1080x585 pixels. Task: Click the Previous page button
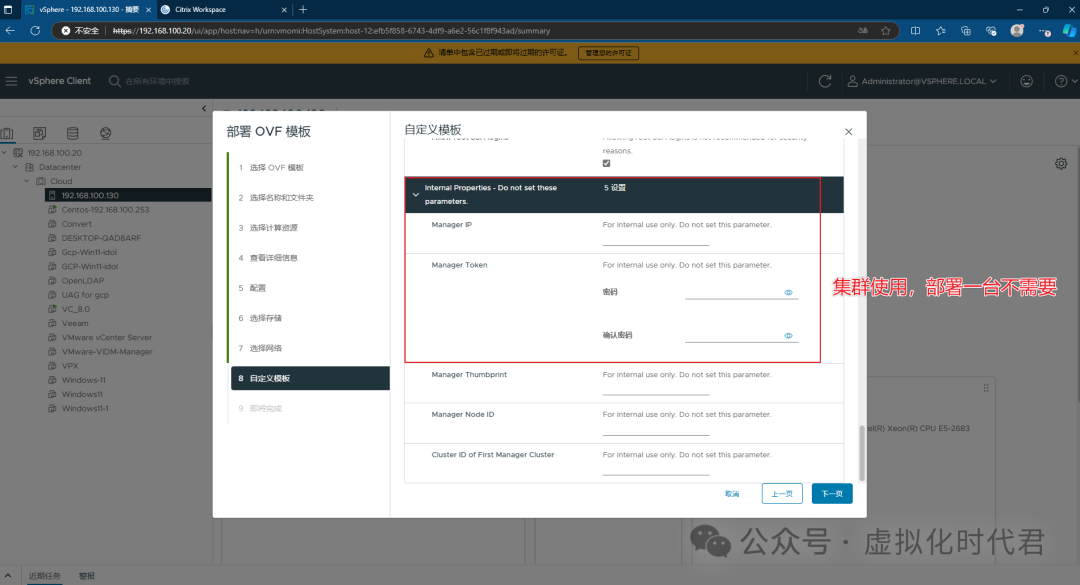(782, 493)
